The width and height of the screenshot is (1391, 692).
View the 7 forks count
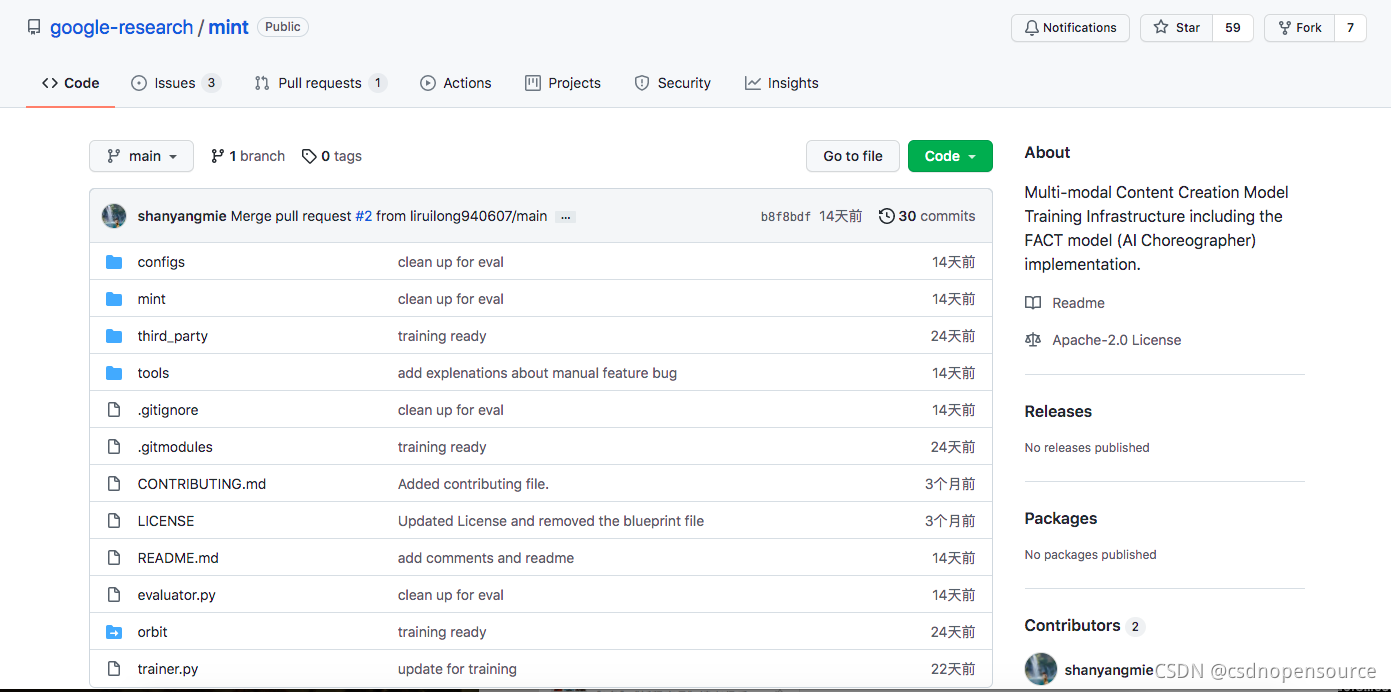(x=1350, y=28)
